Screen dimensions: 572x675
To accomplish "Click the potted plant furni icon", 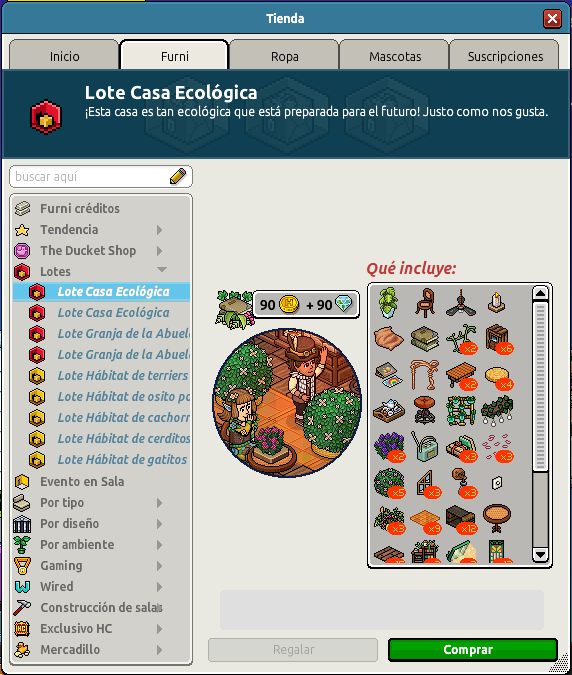I will click(388, 302).
